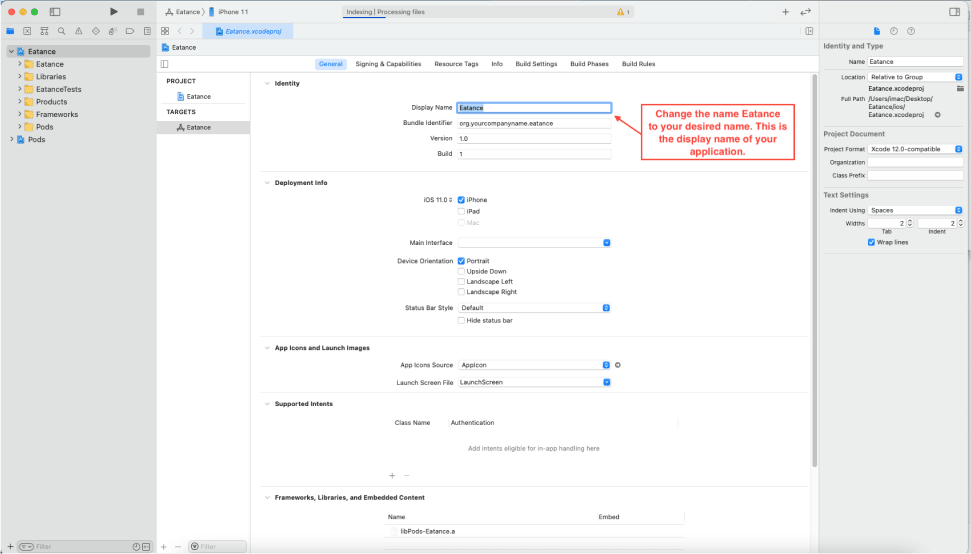971x554 pixels.
Task: Click the Library plus button in toolbar
Action: (785, 12)
